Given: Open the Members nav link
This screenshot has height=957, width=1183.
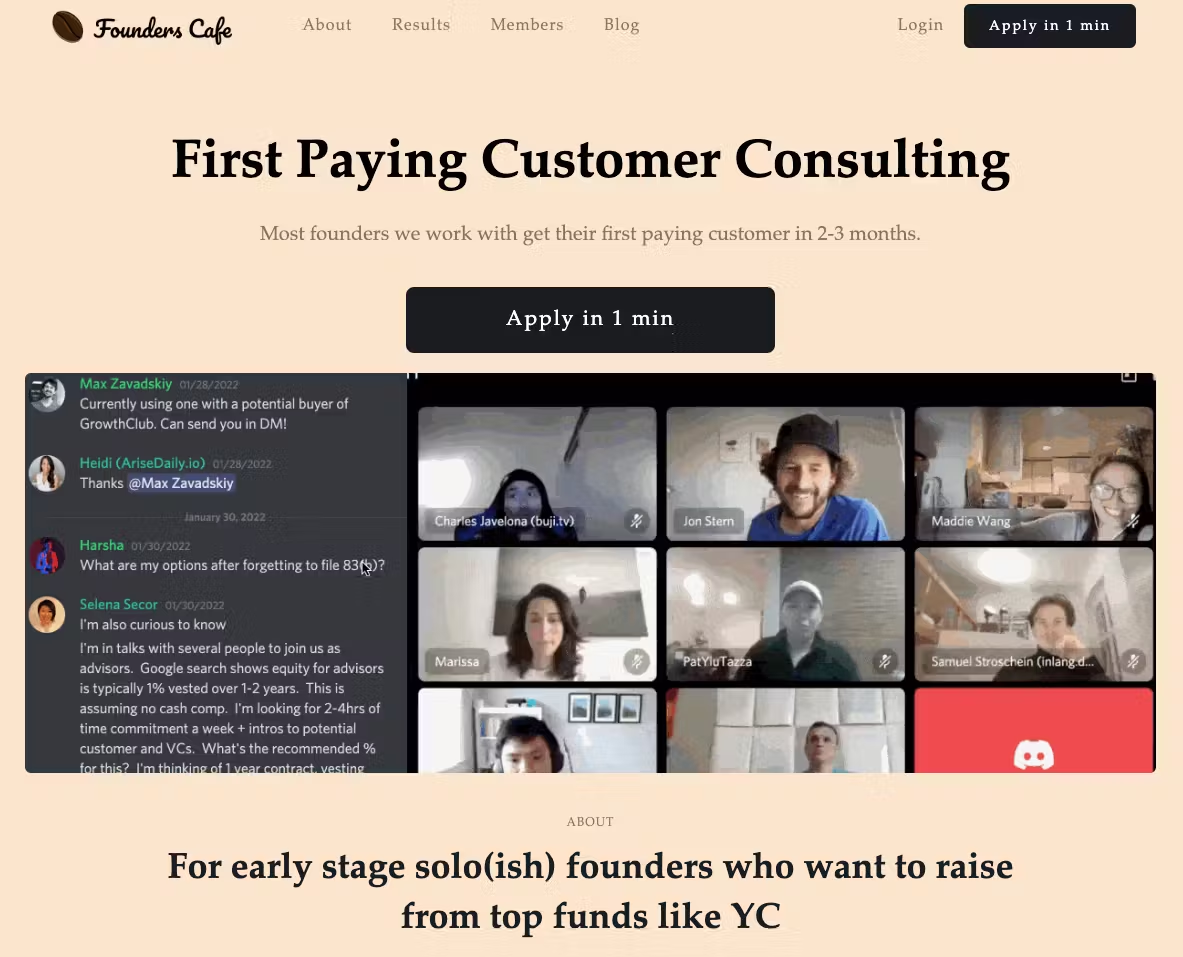Looking at the screenshot, I should click(x=527, y=25).
